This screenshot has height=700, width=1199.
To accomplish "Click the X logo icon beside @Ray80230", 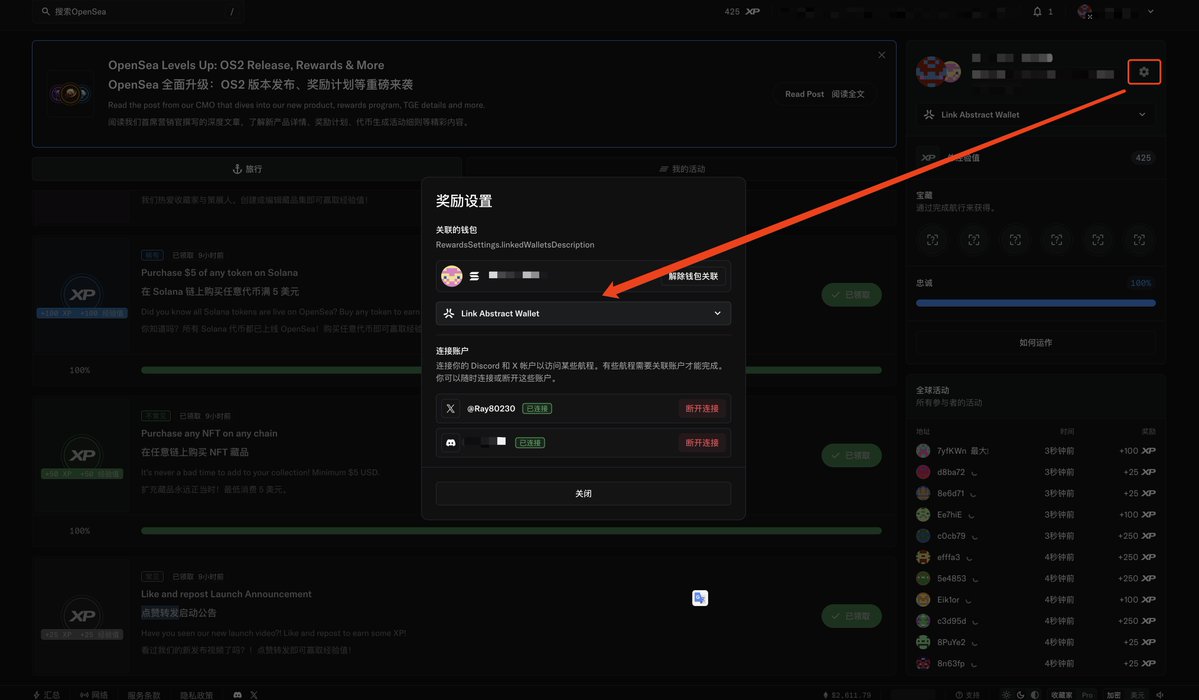I will pyautogui.click(x=450, y=409).
